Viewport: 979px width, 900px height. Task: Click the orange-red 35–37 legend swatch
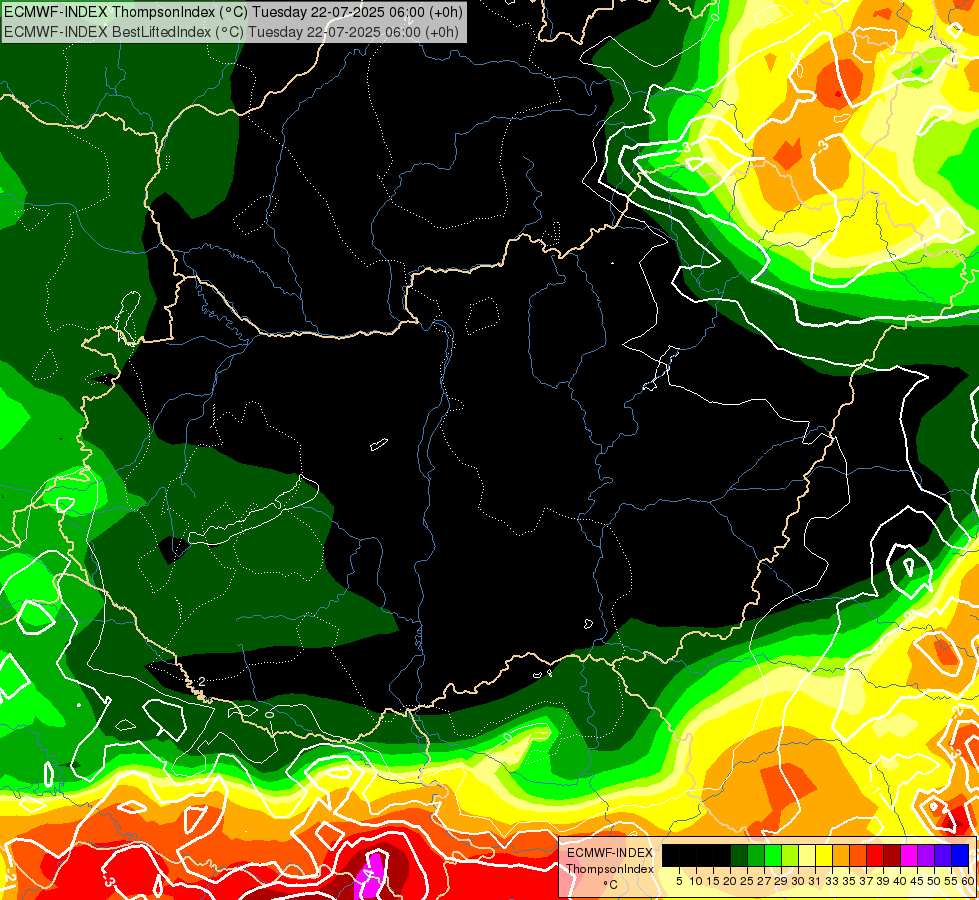click(858, 855)
